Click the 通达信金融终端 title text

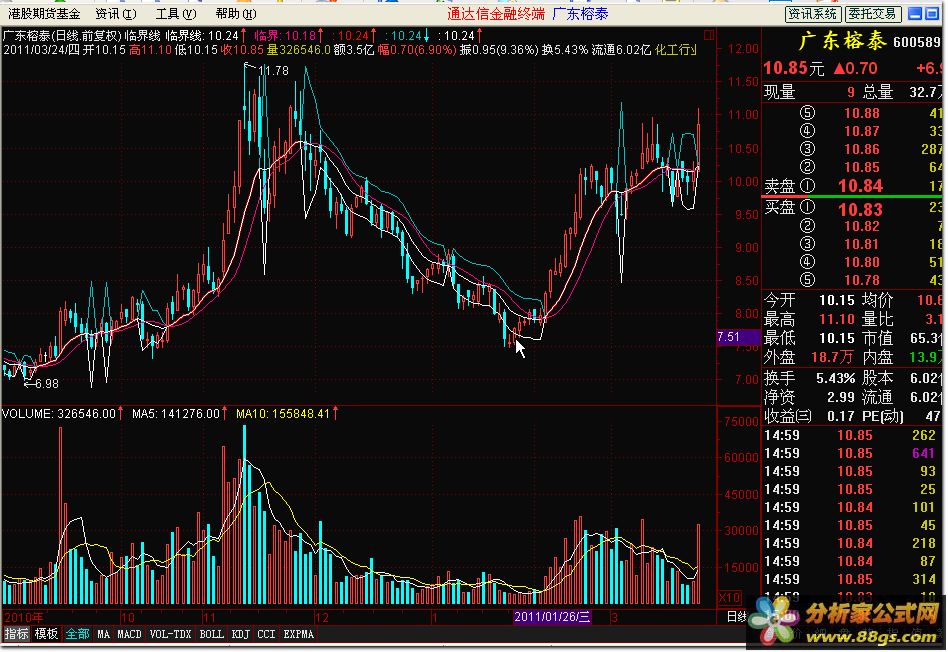(496, 13)
